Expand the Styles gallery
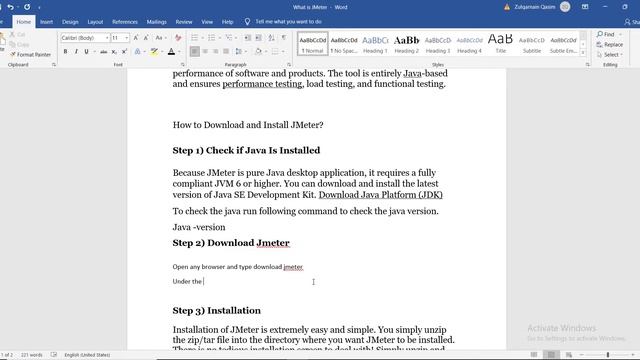640x360 pixels. [583, 53]
